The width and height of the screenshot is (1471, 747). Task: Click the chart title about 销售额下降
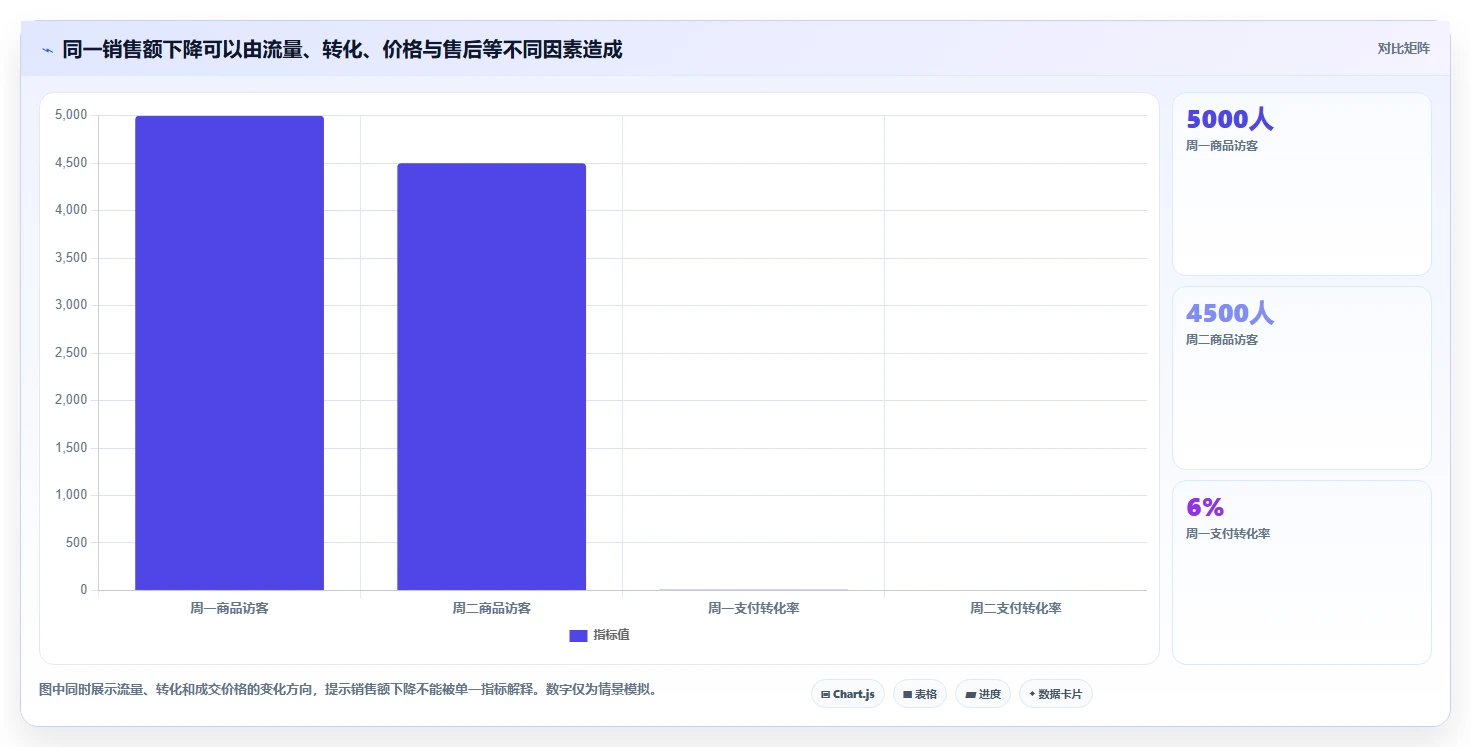[342, 49]
